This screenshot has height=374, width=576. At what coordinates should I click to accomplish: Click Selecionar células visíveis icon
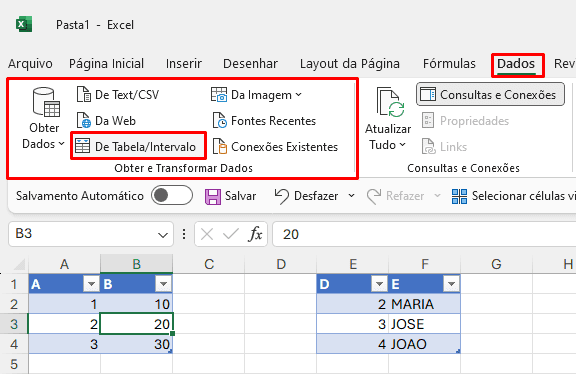459,196
